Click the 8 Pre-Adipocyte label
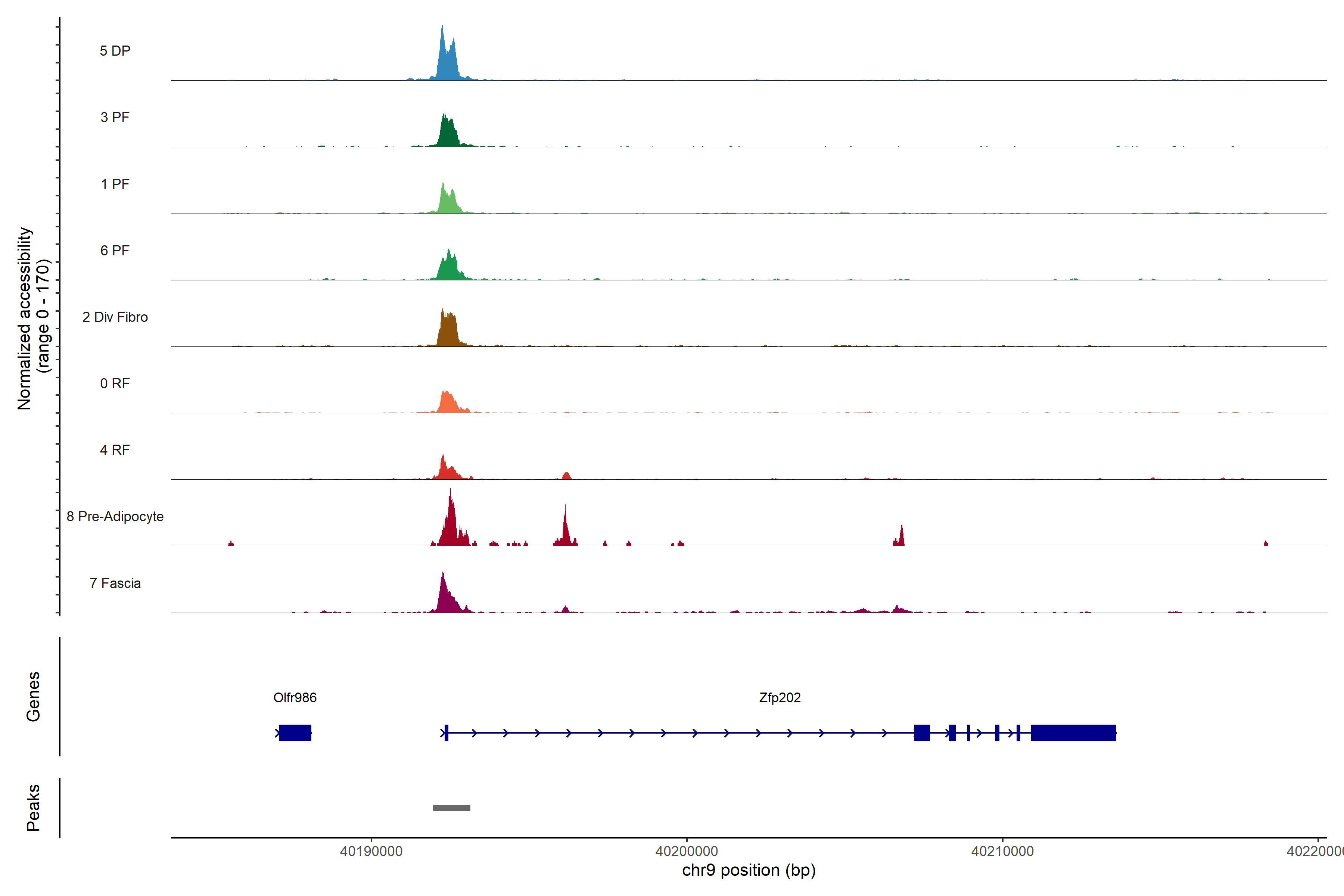The image size is (1344, 896). pyautogui.click(x=115, y=517)
